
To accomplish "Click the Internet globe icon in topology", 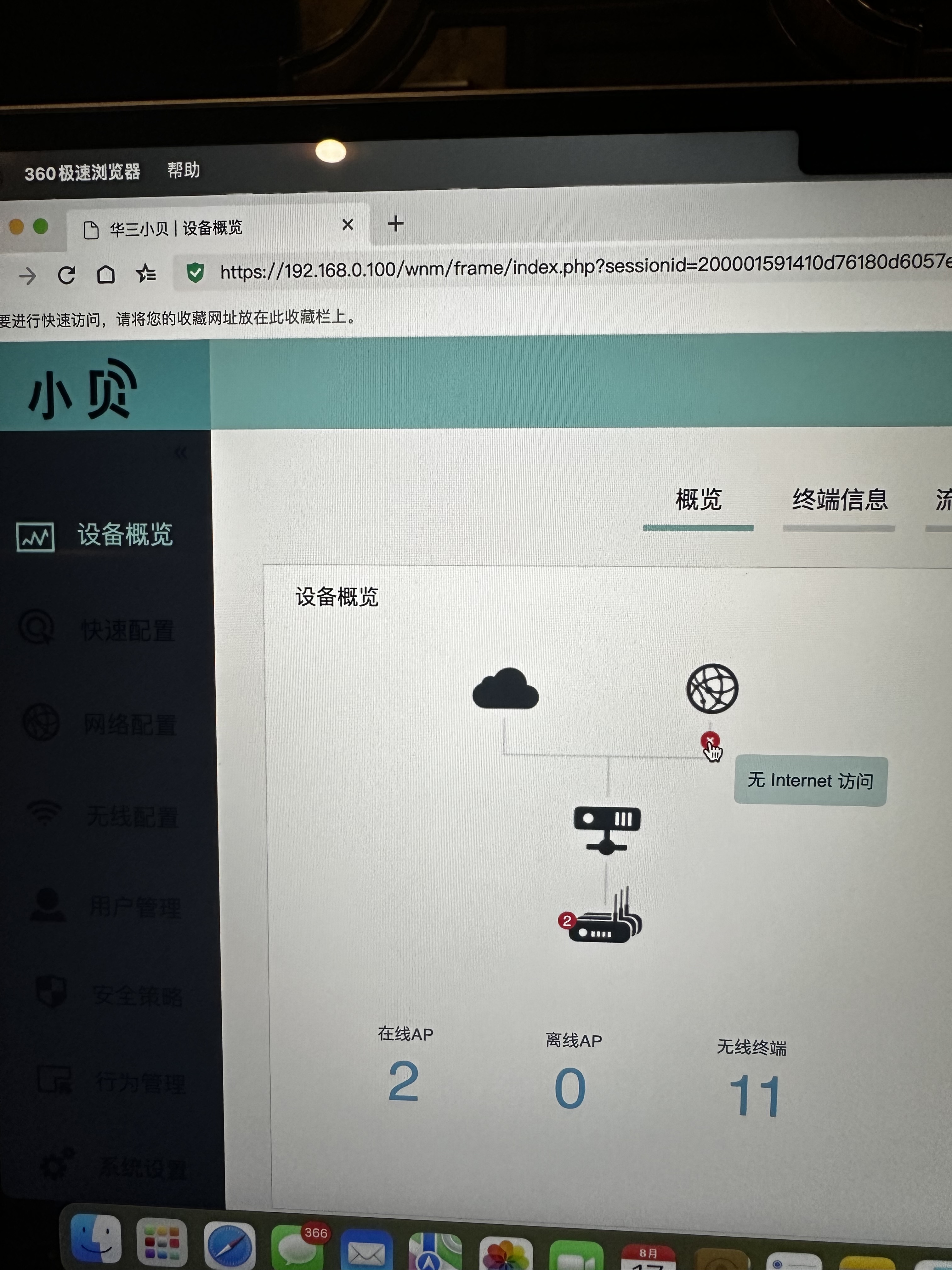I will tap(712, 689).
